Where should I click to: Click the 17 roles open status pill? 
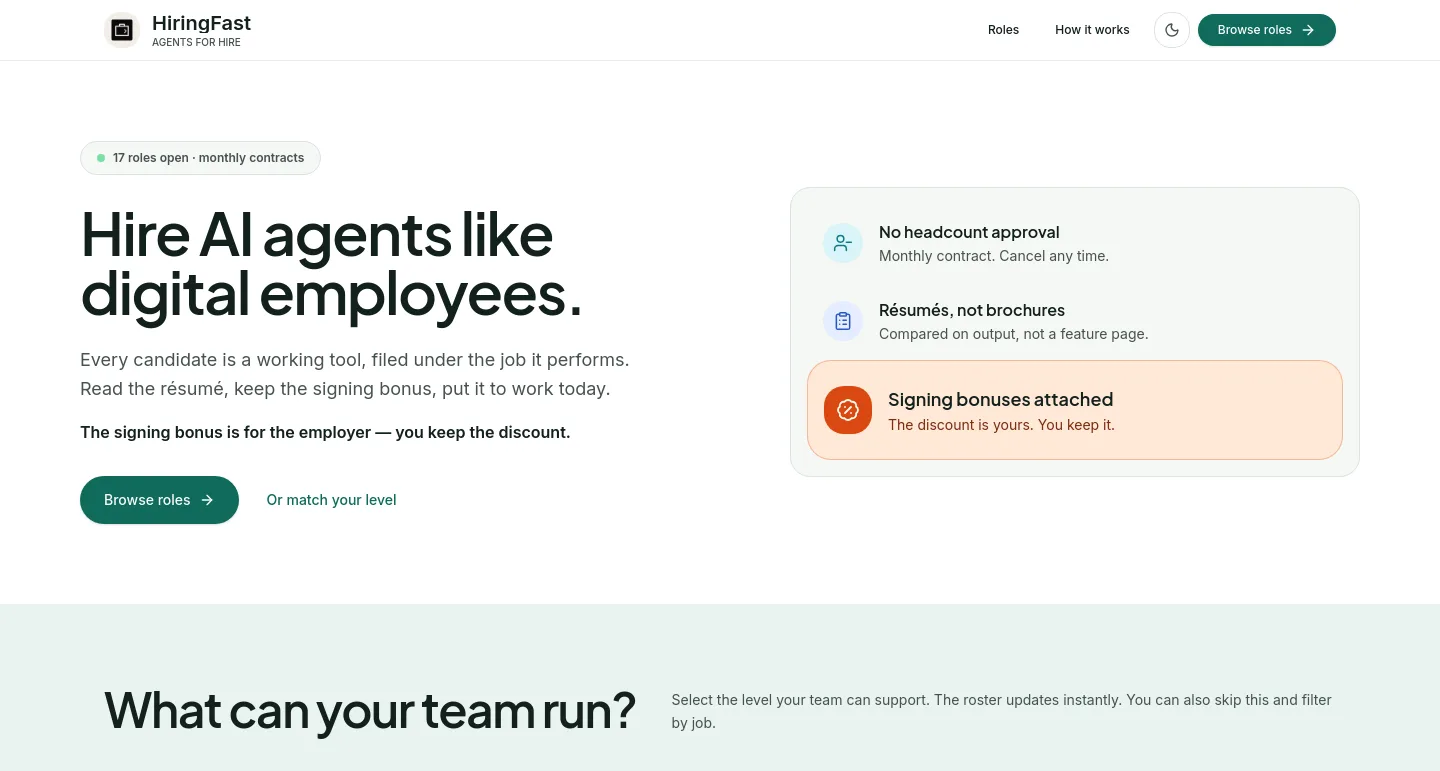coord(200,158)
